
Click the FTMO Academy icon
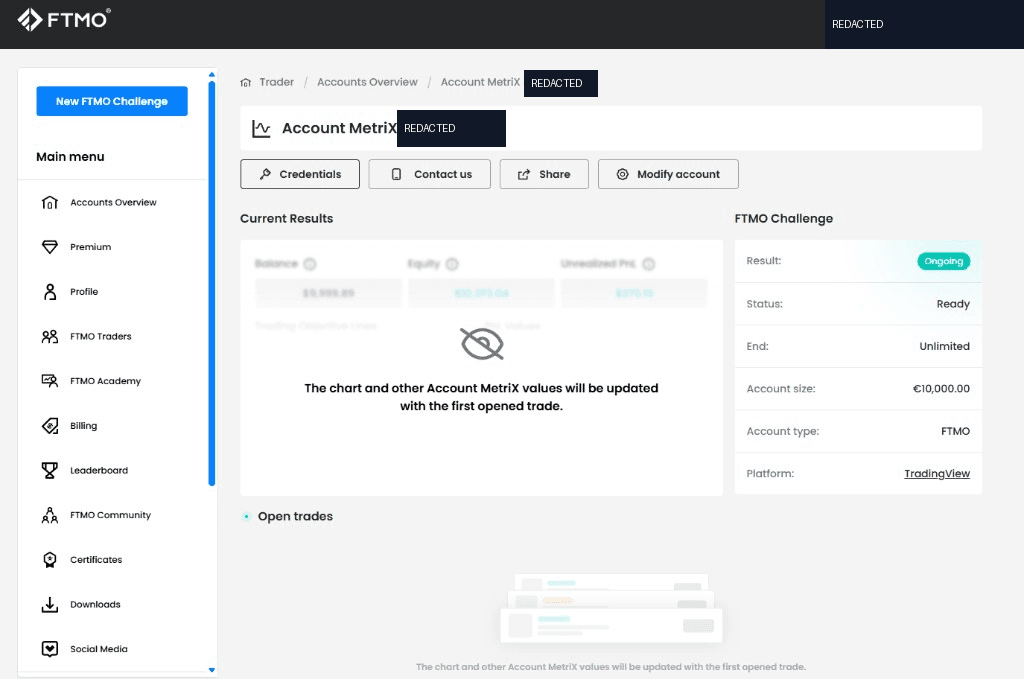coord(50,381)
